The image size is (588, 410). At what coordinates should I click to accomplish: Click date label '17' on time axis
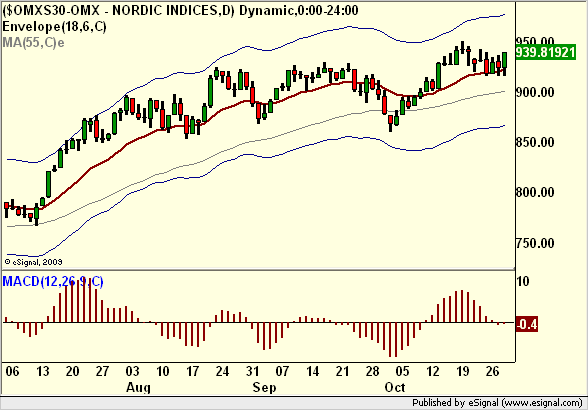tap(192, 371)
